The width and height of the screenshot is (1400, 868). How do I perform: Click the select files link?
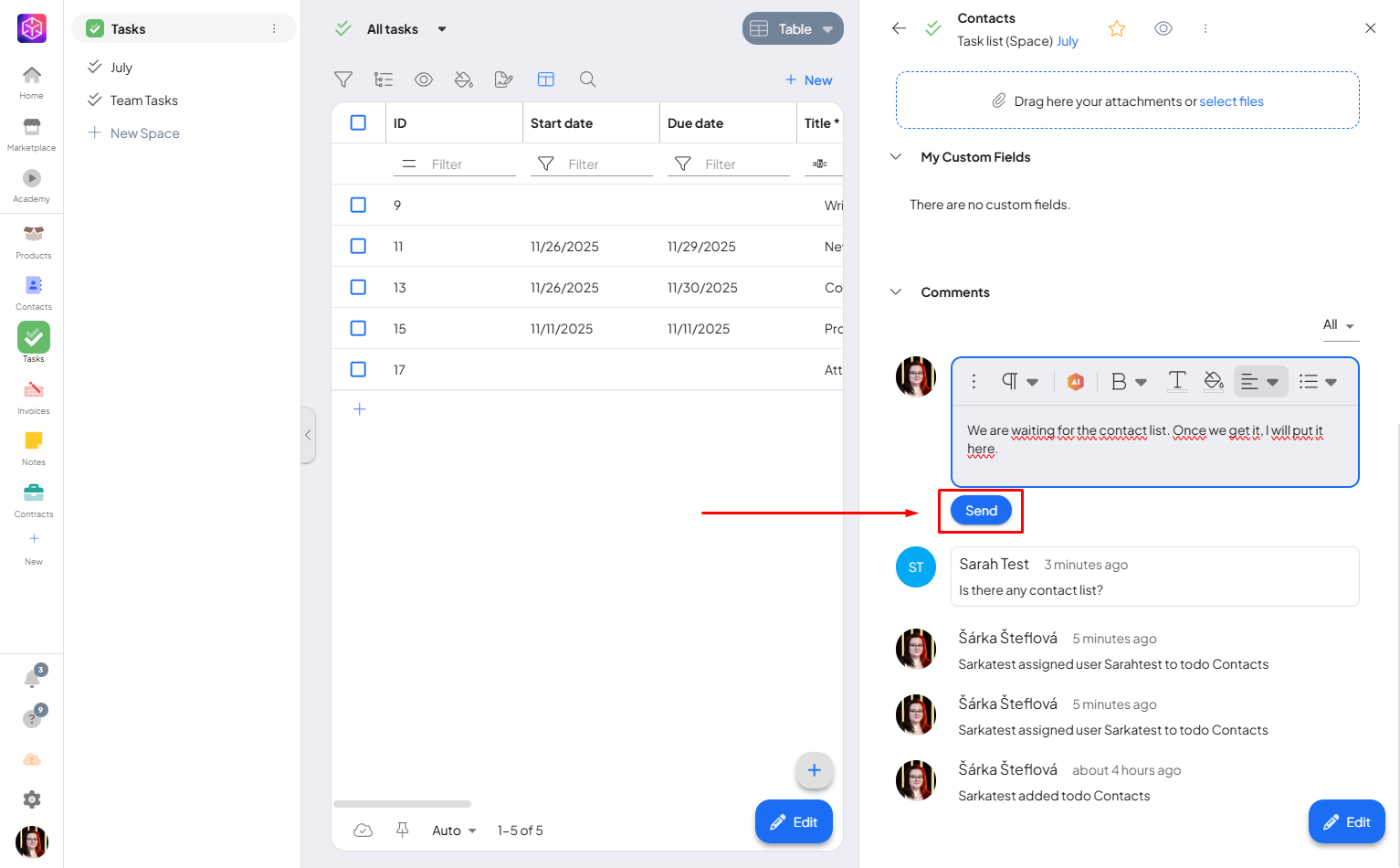coord(1231,101)
